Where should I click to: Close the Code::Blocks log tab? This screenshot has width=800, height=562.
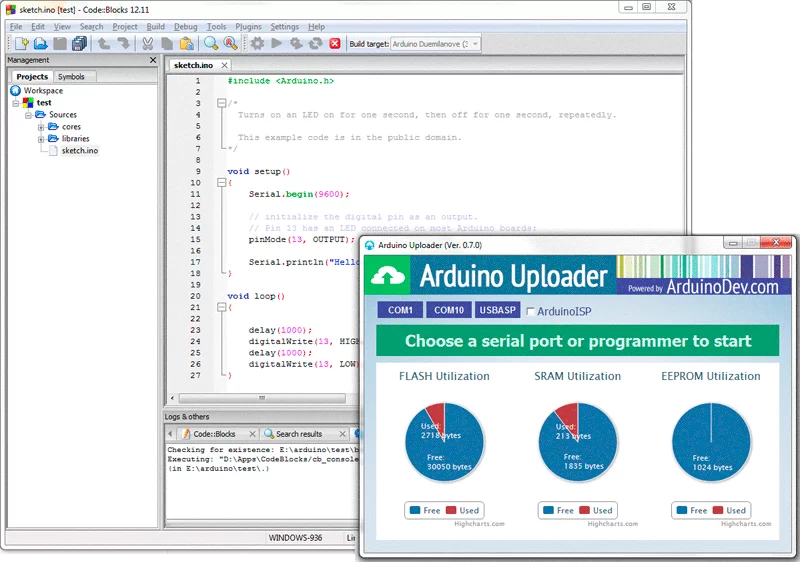click(x=252, y=434)
